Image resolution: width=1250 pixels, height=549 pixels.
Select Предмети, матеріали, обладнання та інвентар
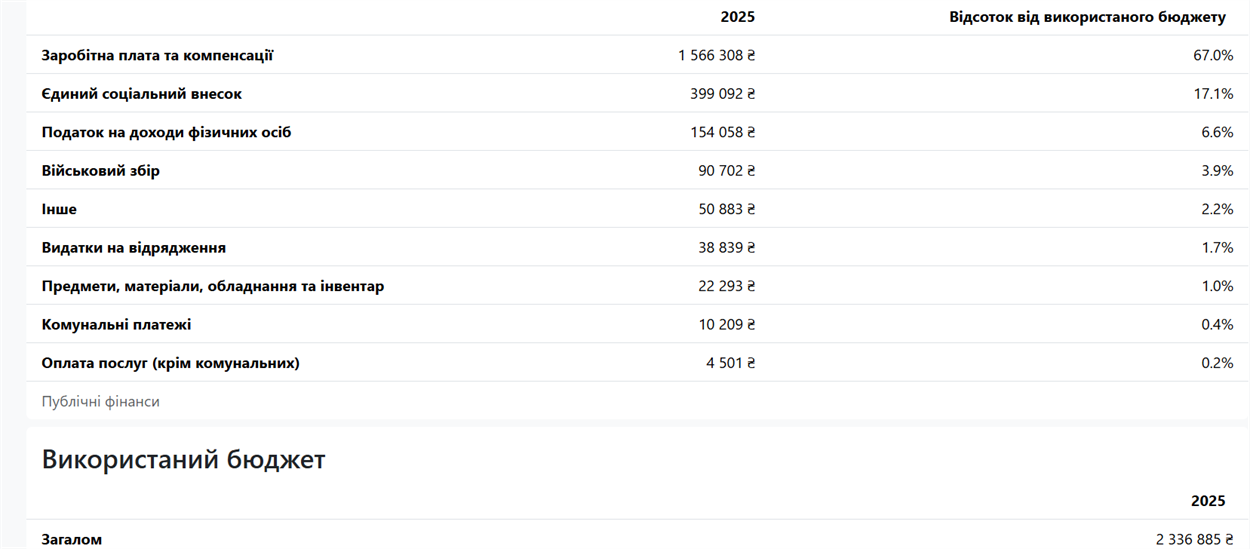[213, 286]
